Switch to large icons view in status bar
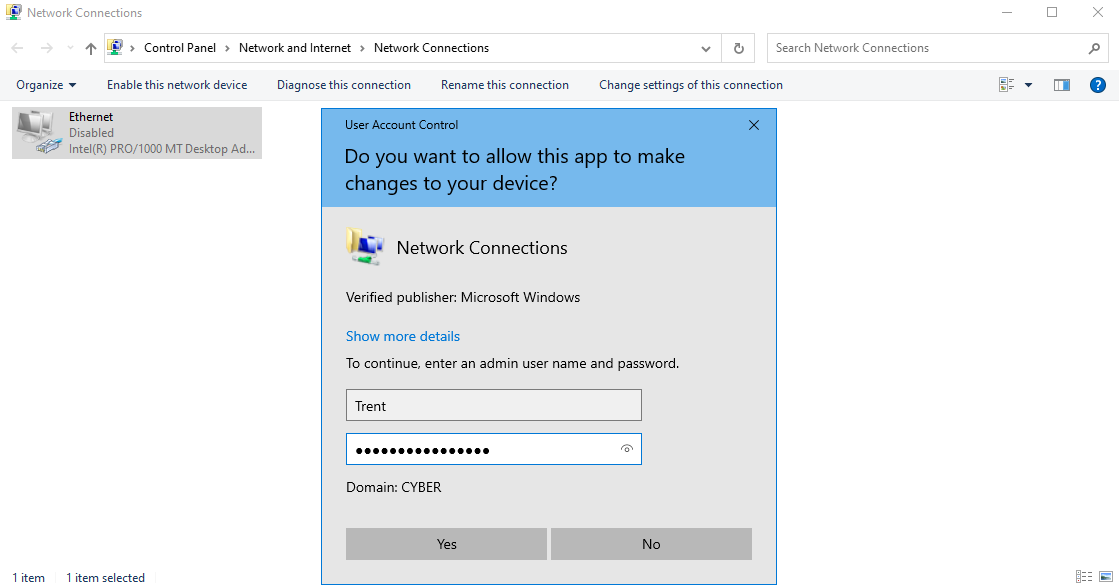The image size is (1119, 586). [1104, 577]
